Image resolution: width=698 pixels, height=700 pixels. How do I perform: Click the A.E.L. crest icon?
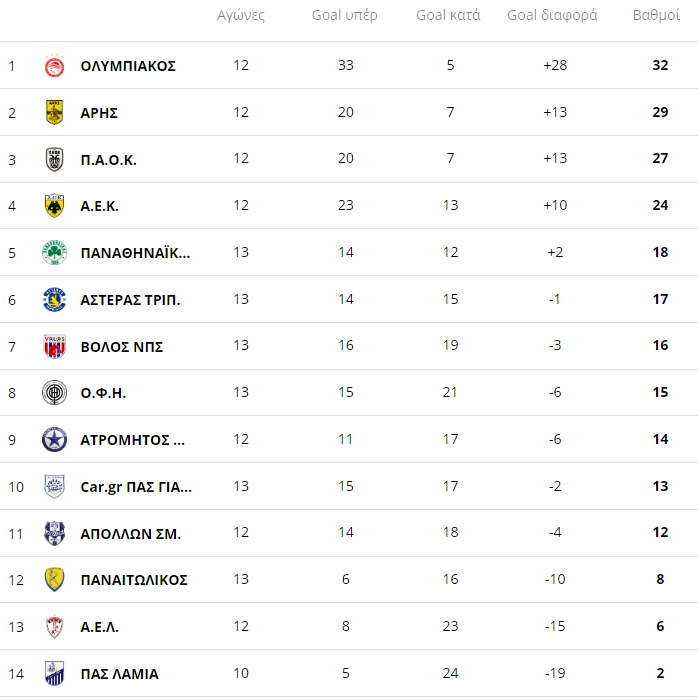point(54,626)
